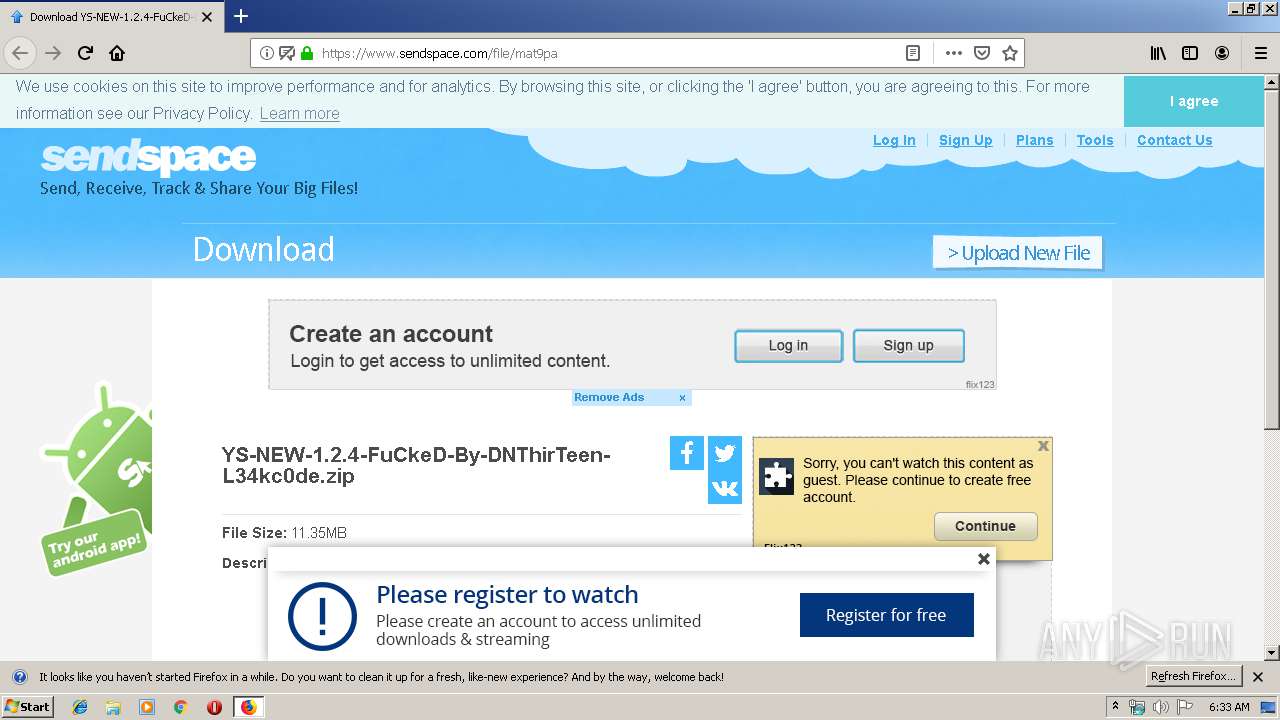This screenshot has width=1280, height=720.
Task: Open the Firefox hamburger menu
Action: (1260, 53)
